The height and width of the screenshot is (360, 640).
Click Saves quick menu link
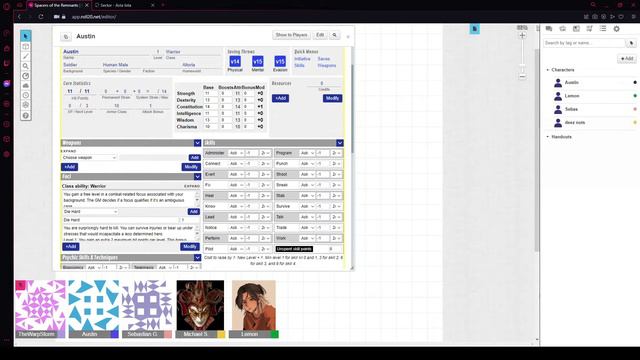[x=324, y=59]
